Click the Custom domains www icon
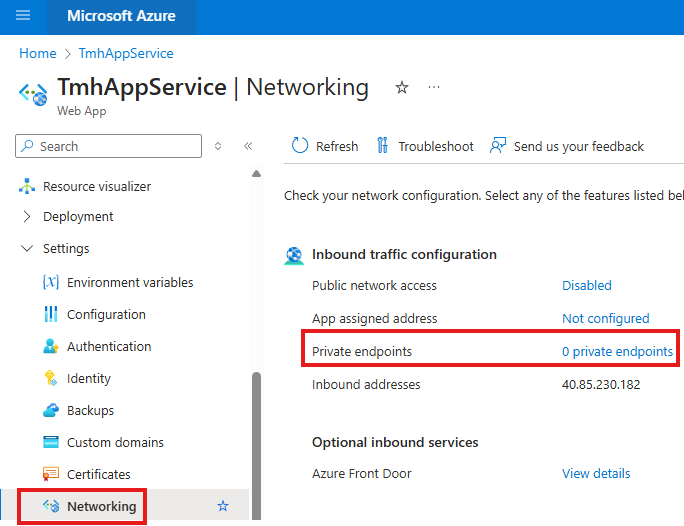 click(x=51, y=442)
